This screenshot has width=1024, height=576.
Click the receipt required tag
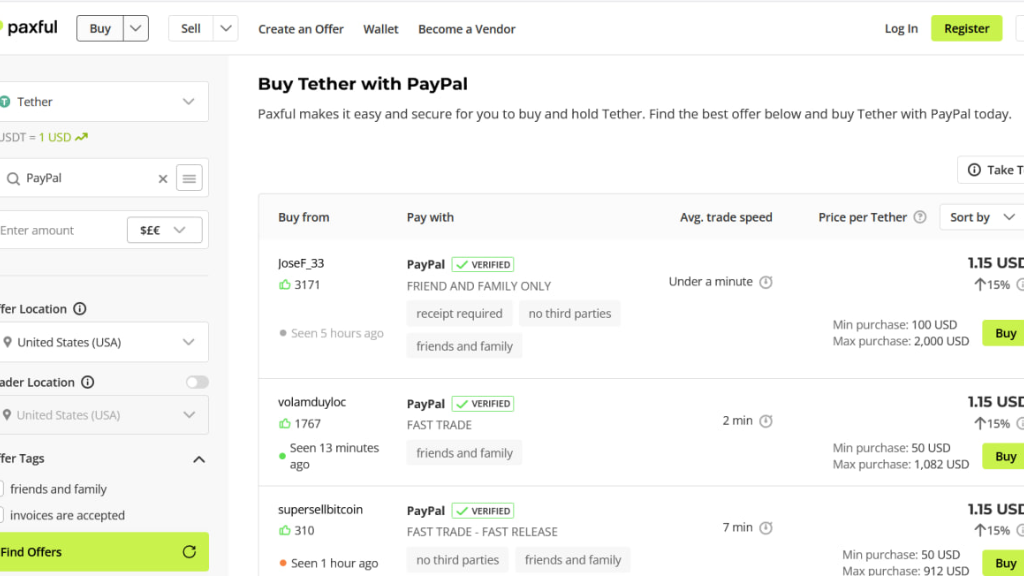pos(460,313)
